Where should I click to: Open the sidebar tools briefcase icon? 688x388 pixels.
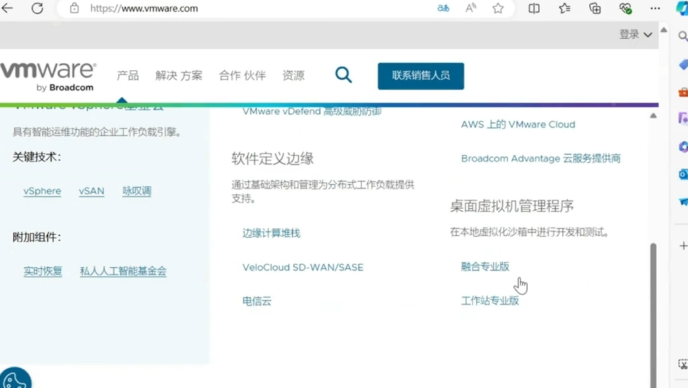point(683,92)
